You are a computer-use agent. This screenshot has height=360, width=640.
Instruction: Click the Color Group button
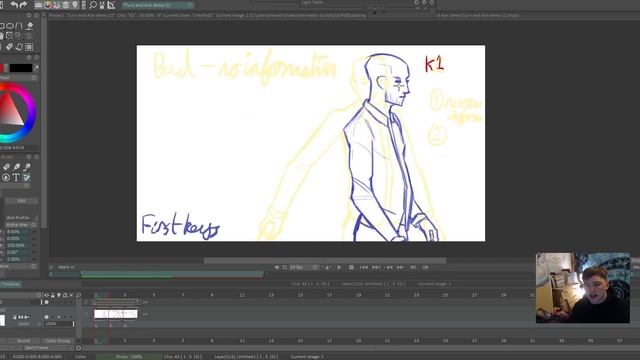click(58, 341)
